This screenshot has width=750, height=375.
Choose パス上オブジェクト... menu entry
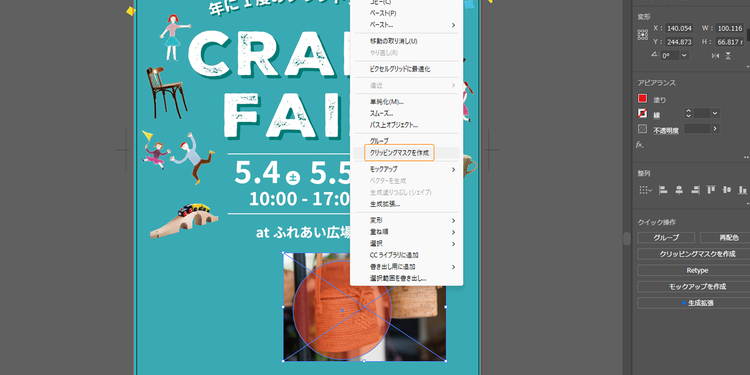coord(407,125)
